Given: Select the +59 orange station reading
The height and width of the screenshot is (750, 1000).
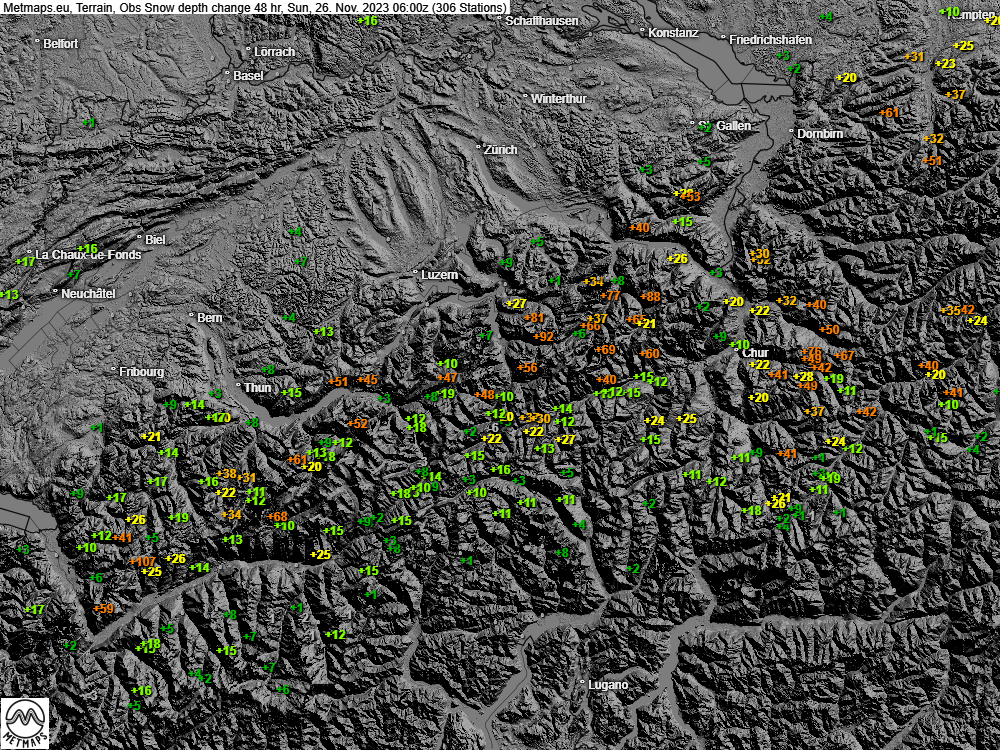Looking at the screenshot, I should (x=104, y=608).
